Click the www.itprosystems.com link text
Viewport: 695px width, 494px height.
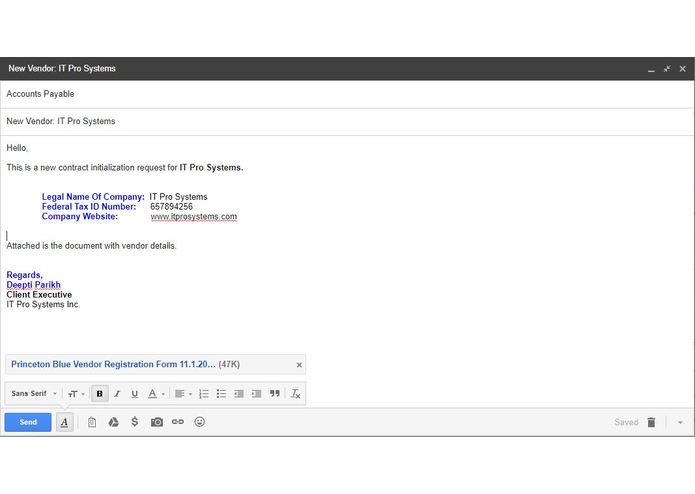tap(194, 217)
